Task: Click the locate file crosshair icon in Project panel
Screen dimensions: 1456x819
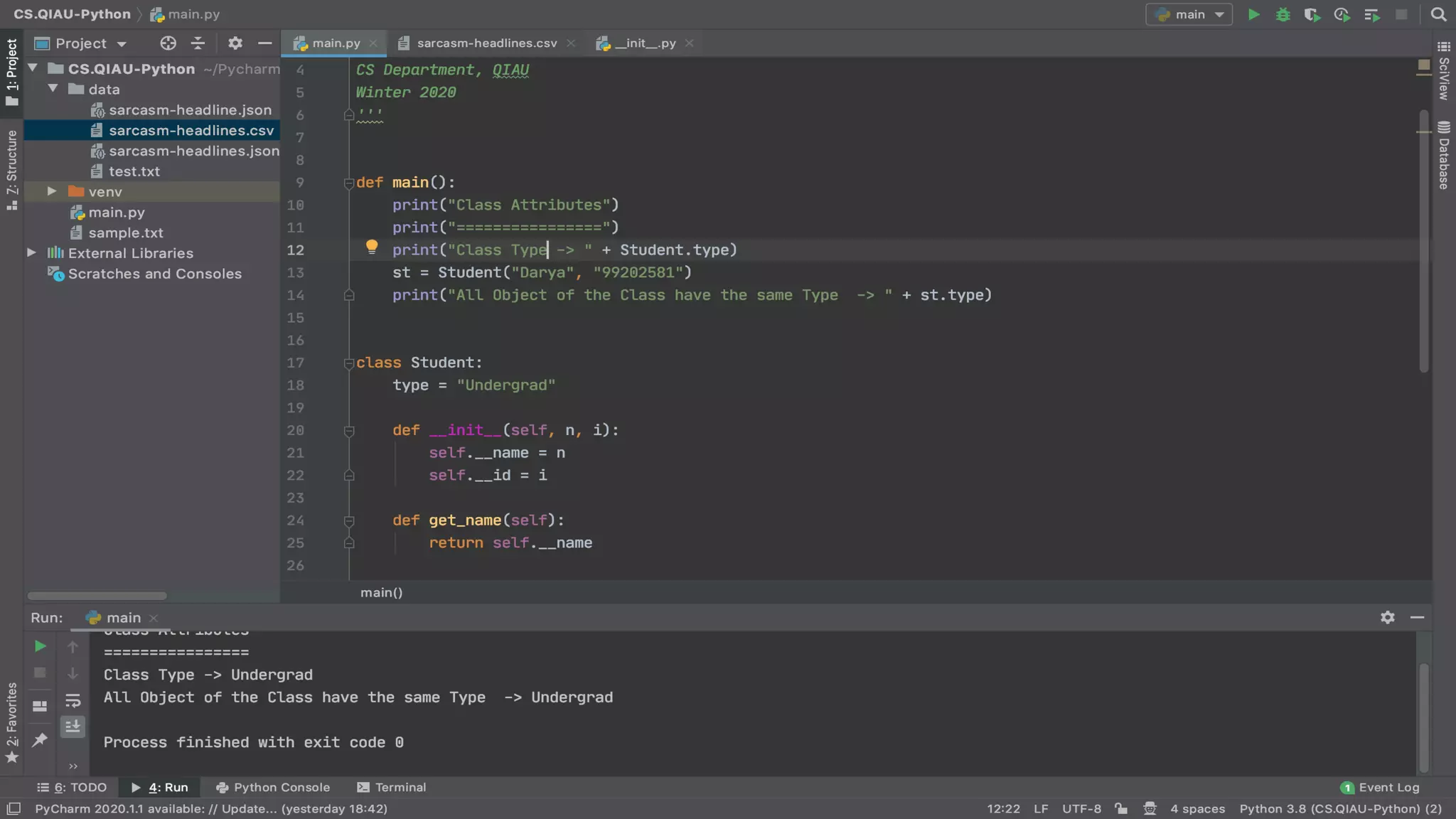Action: (x=168, y=43)
